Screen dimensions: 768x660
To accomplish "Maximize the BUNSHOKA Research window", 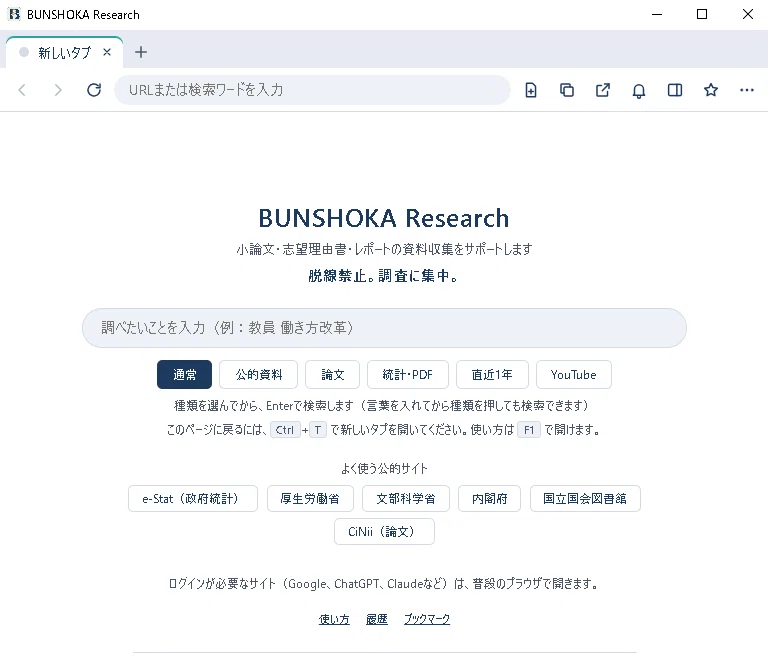I will click(x=702, y=14).
